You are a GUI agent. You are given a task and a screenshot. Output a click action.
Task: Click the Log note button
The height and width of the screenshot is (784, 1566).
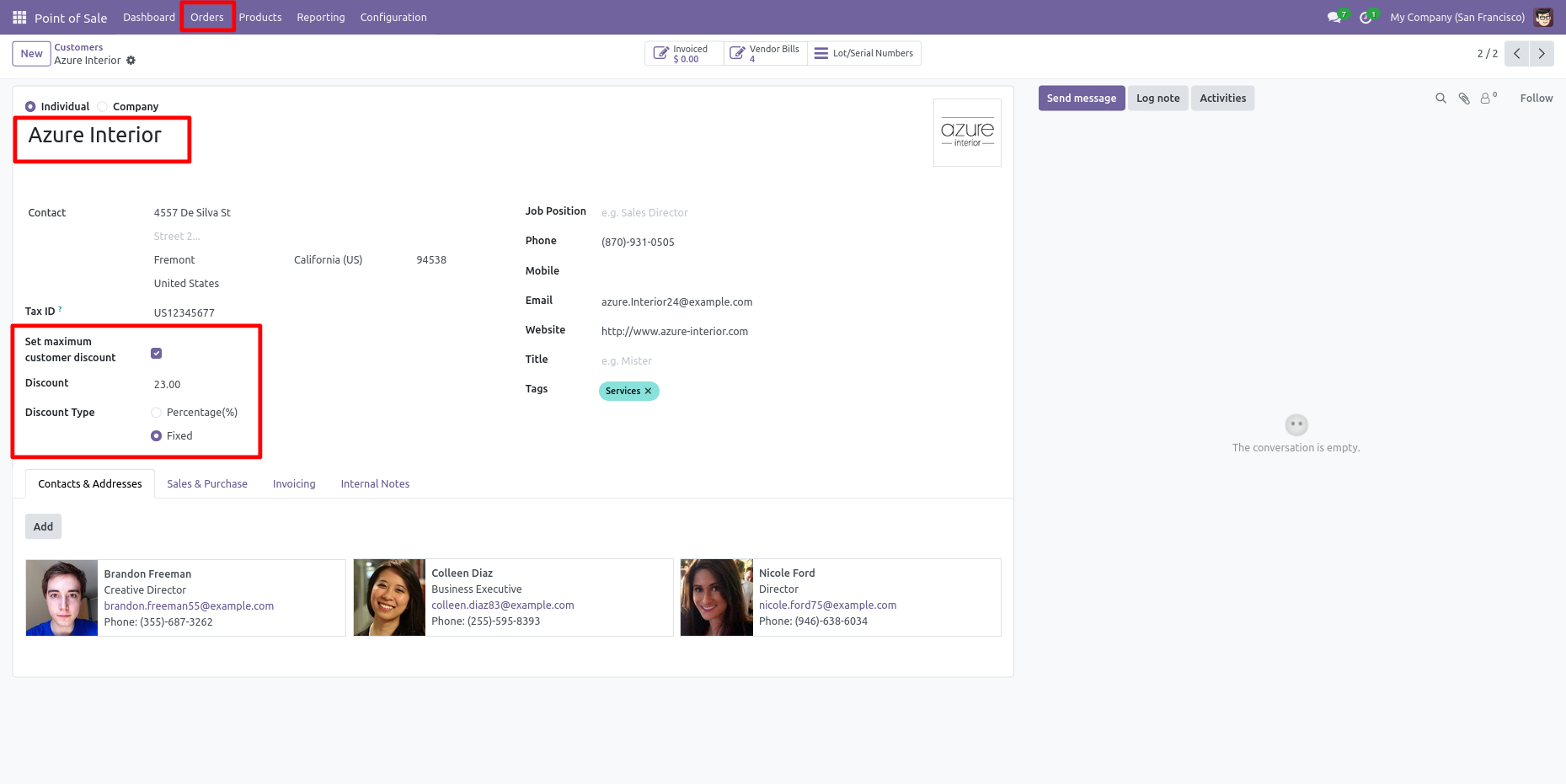coord(1158,99)
